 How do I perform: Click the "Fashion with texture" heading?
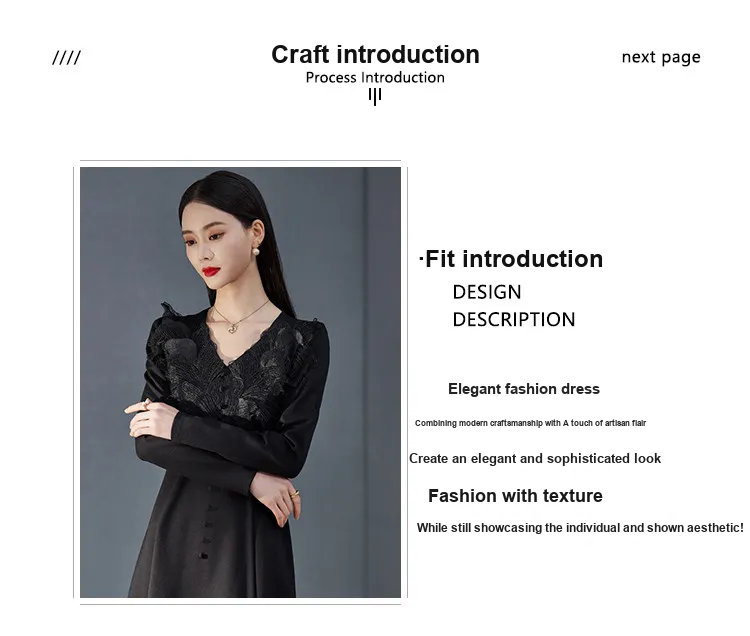coord(515,496)
